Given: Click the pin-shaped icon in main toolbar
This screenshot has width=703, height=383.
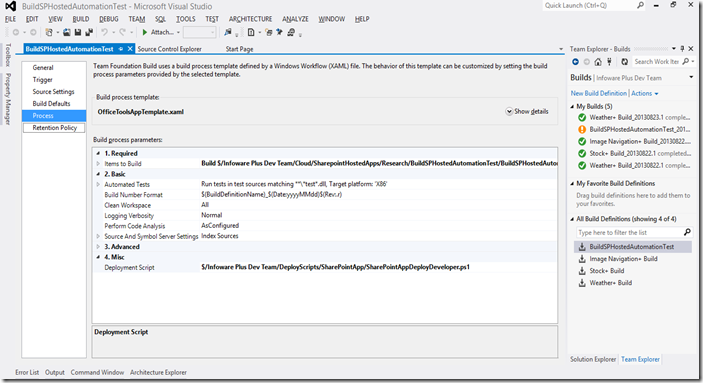Looking at the screenshot, I should pyautogui.click(x=279, y=32).
